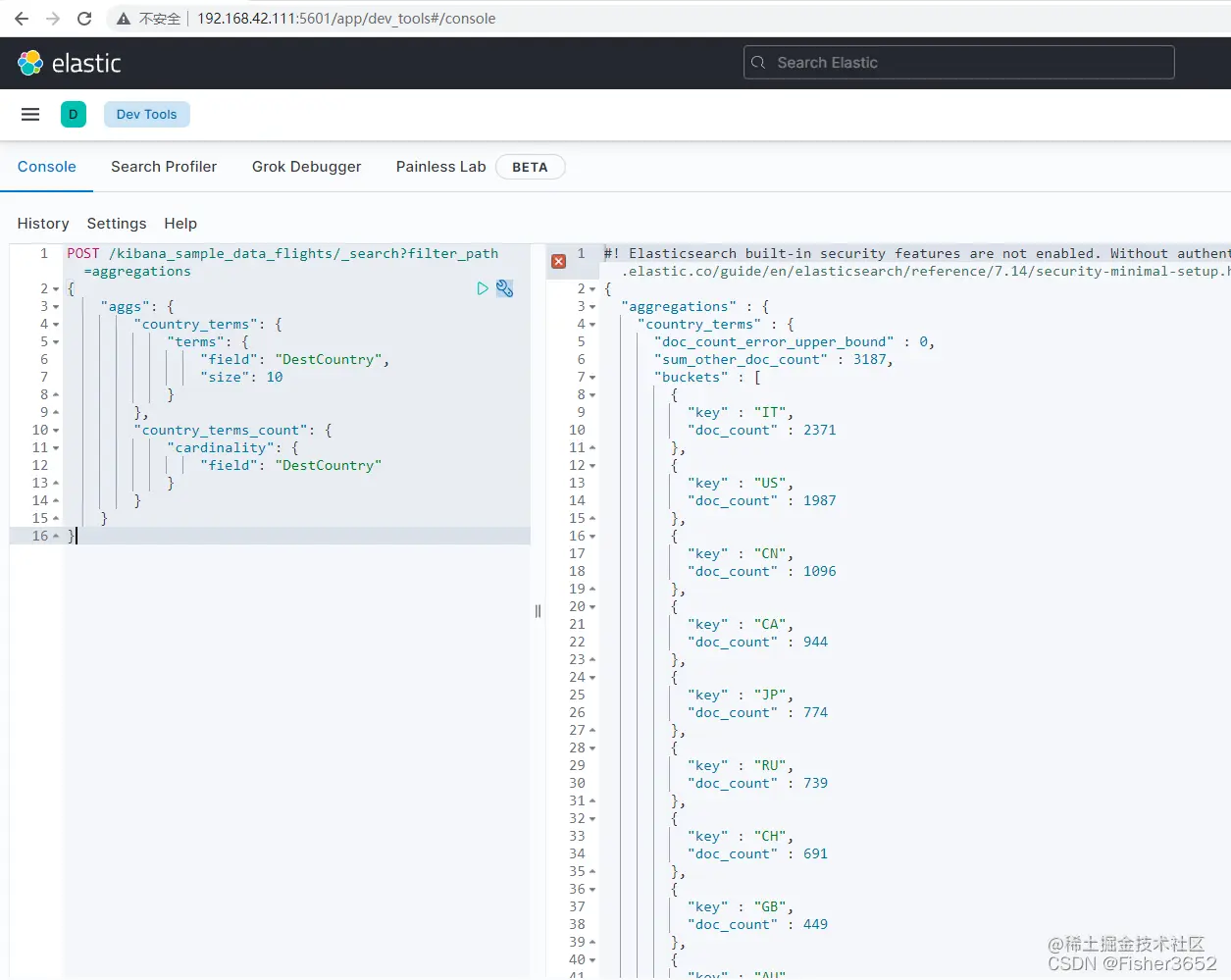Fold the JP bucket at response line 24
The height and width of the screenshot is (980, 1231).
click(x=592, y=678)
